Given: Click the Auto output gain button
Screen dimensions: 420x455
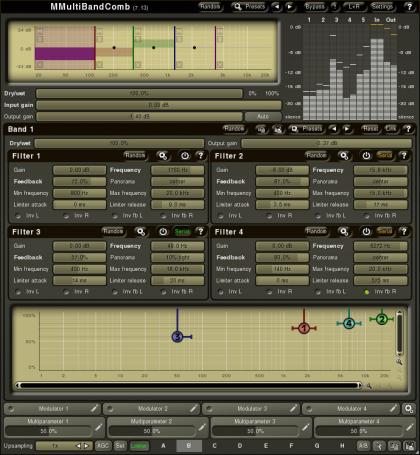Looking at the screenshot, I should click(263, 117).
